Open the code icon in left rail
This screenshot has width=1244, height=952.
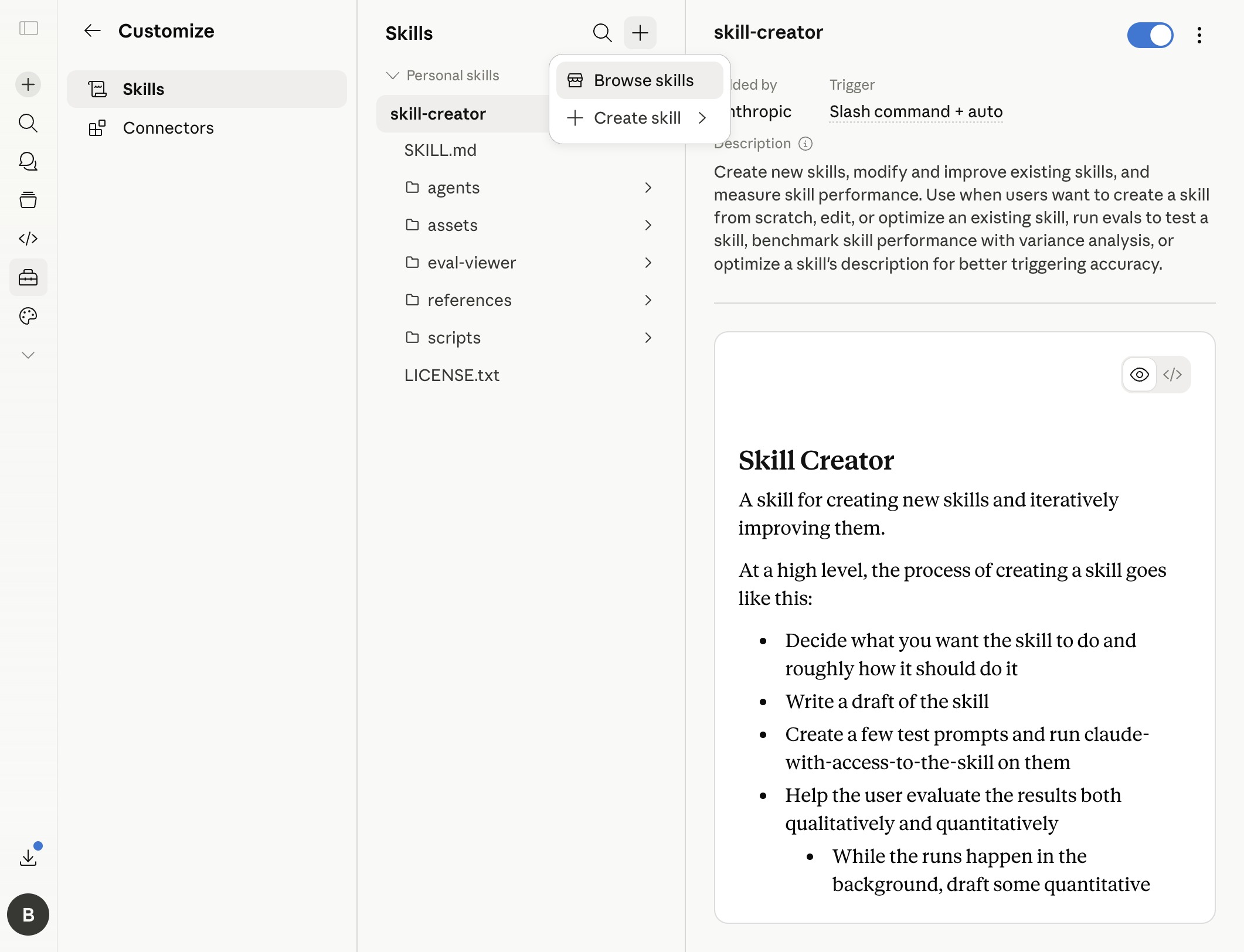tap(28, 239)
